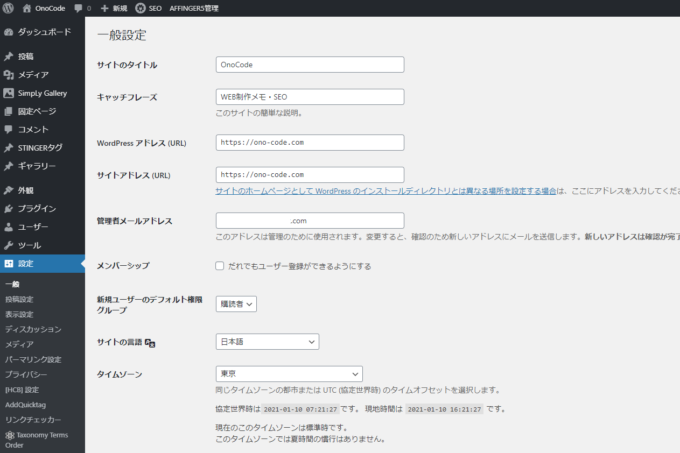Image resolution: width=680 pixels, height=453 pixels.
Task: Select the パーマリンク設定 submenu item
Action: [33, 359]
